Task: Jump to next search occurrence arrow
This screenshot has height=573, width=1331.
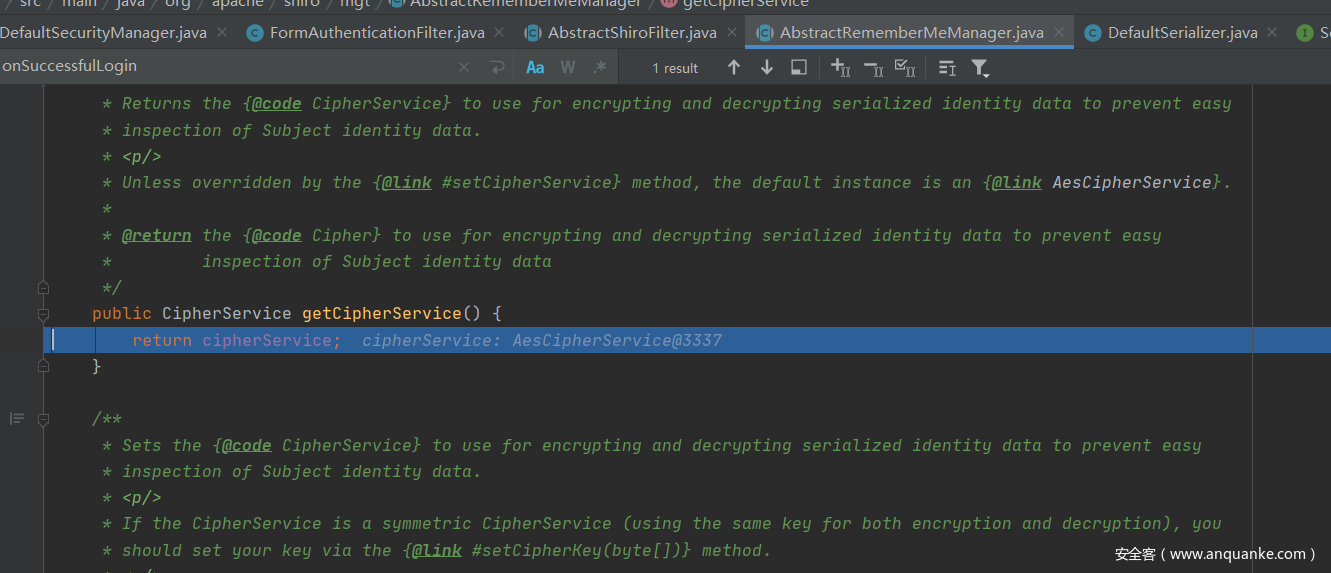Action: (767, 67)
